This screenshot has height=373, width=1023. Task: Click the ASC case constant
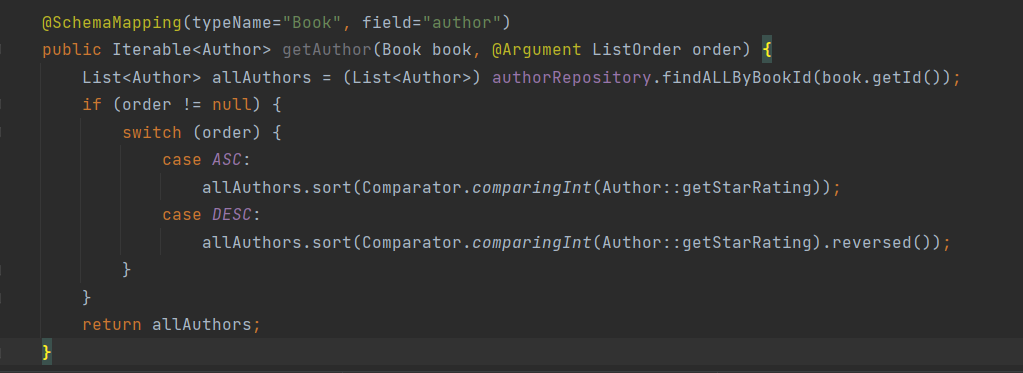[x=227, y=160]
